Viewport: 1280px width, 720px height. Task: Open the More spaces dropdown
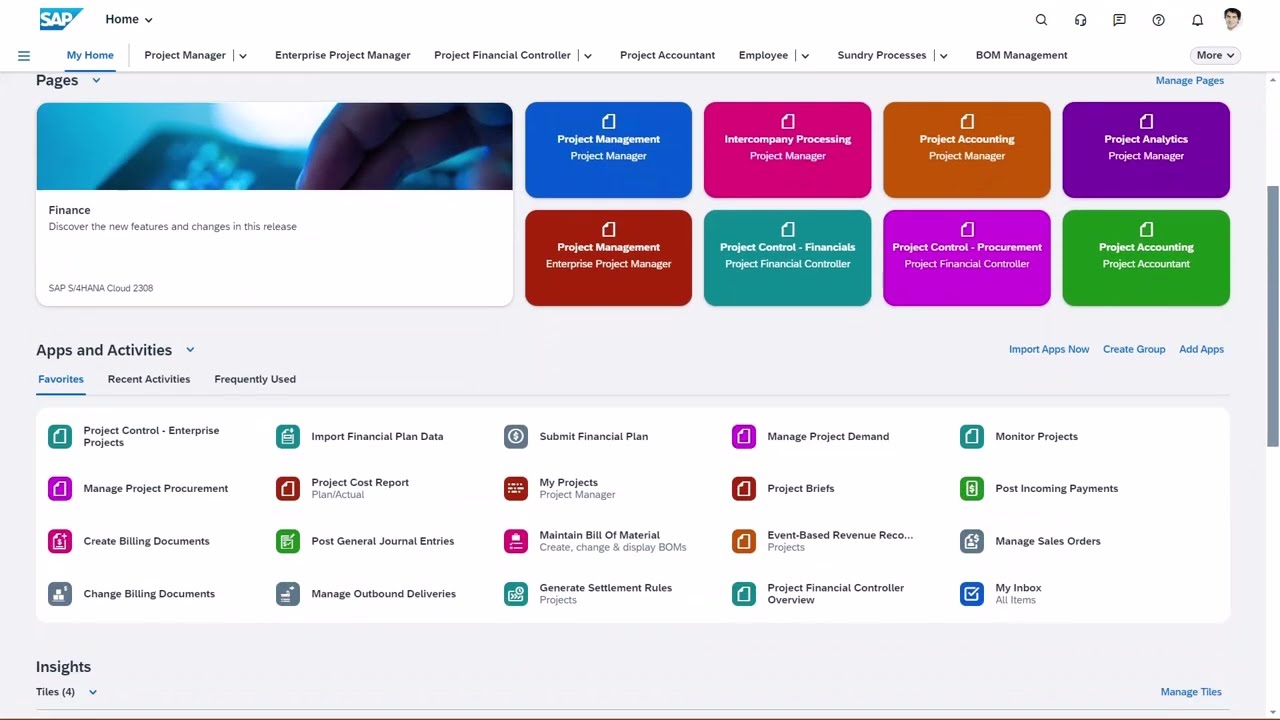(x=1215, y=55)
